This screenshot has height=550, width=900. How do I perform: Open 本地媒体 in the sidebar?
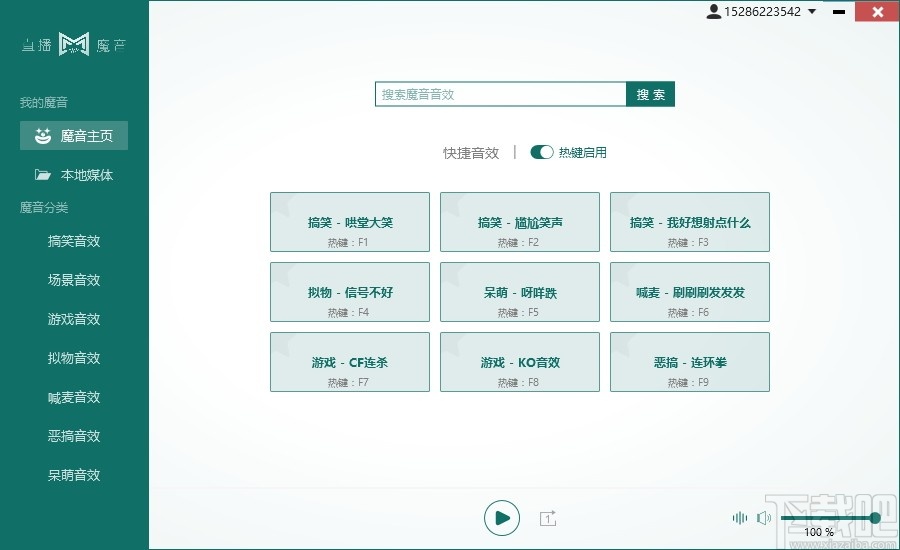[x=74, y=175]
